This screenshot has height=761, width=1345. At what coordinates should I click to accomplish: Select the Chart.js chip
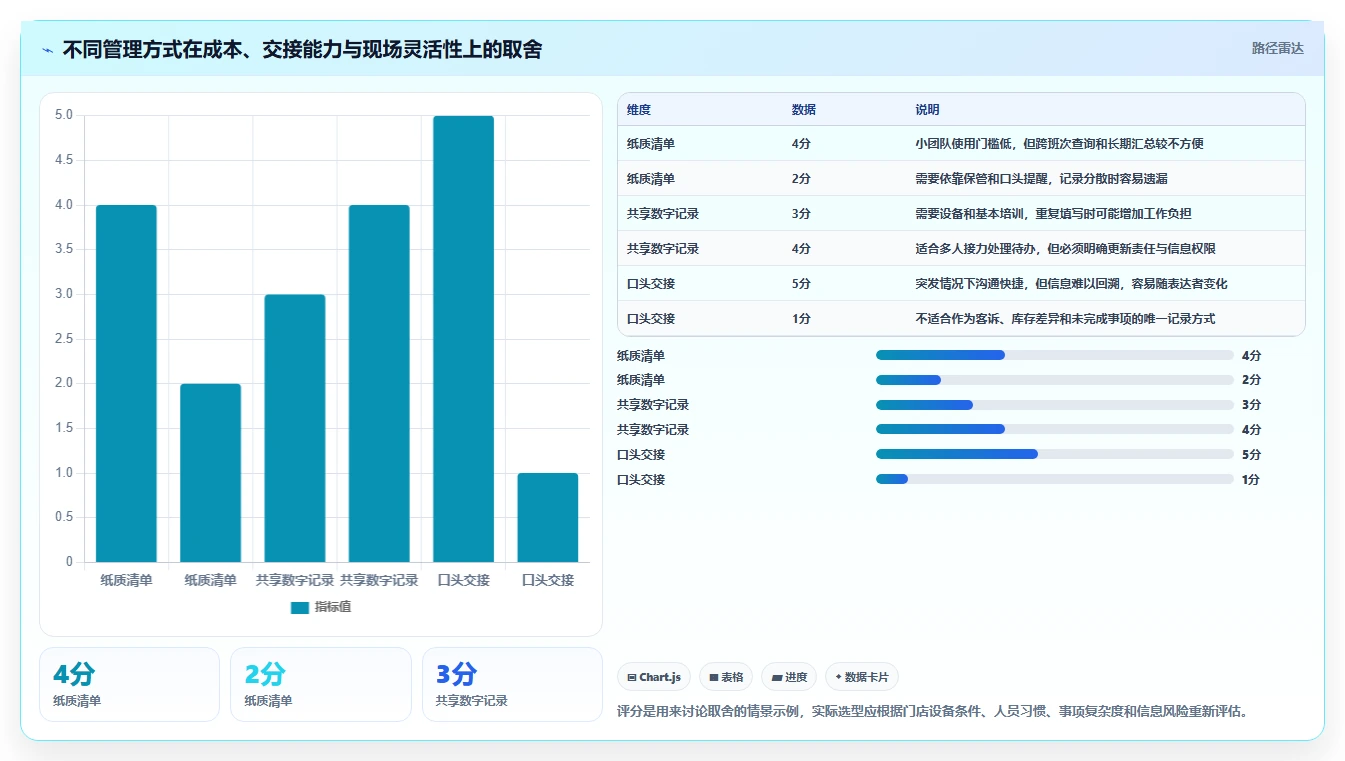pyautogui.click(x=654, y=677)
